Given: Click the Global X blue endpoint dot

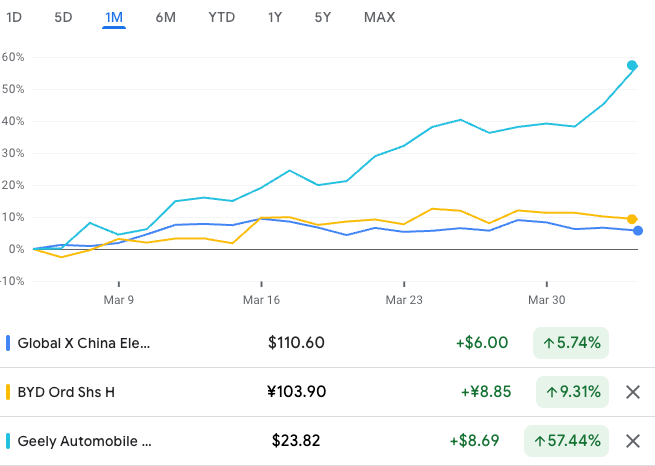Looking at the screenshot, I should pyautogui.click(x=637, y=230).
